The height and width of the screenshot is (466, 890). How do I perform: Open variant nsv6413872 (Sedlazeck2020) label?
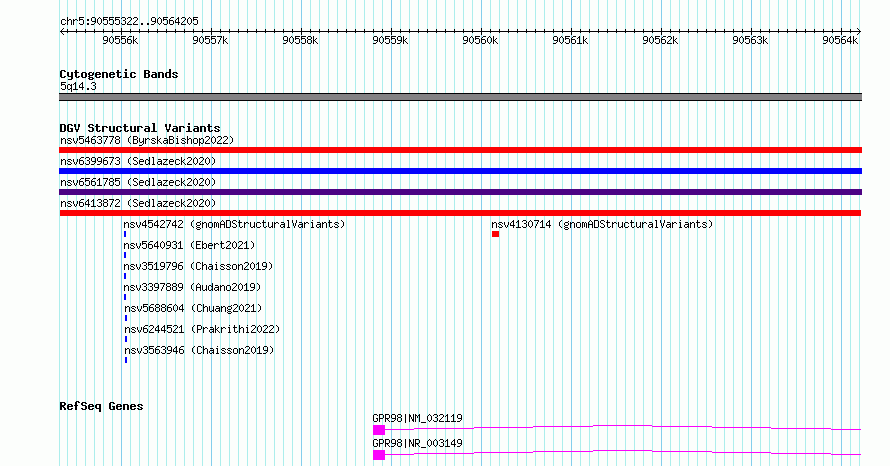click(x=138, y=203)
